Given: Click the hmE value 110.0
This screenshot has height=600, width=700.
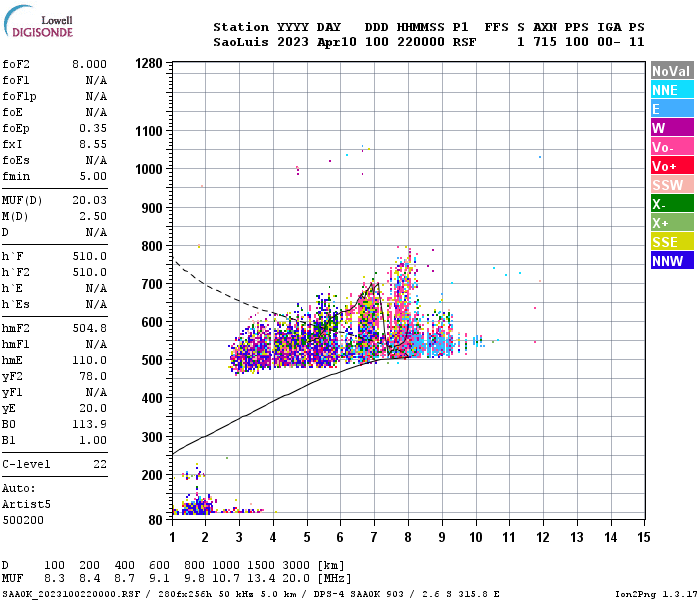Looking at the screenshot, I should coord(89,360).
